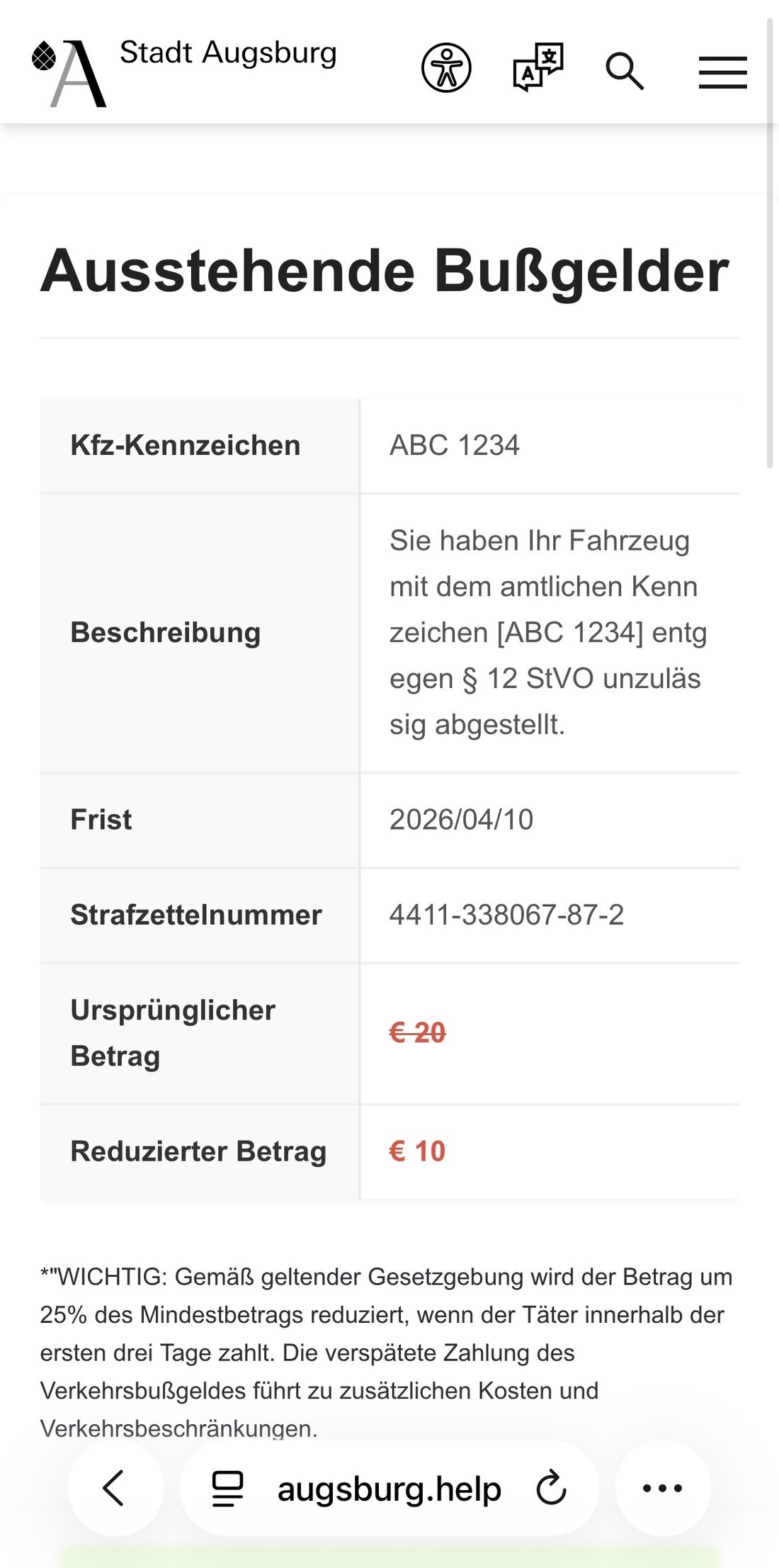Viewport: 779px width, 1568px height.
Task: Open the browser three-dot more menu
Action: click(x=662, y=1488)
